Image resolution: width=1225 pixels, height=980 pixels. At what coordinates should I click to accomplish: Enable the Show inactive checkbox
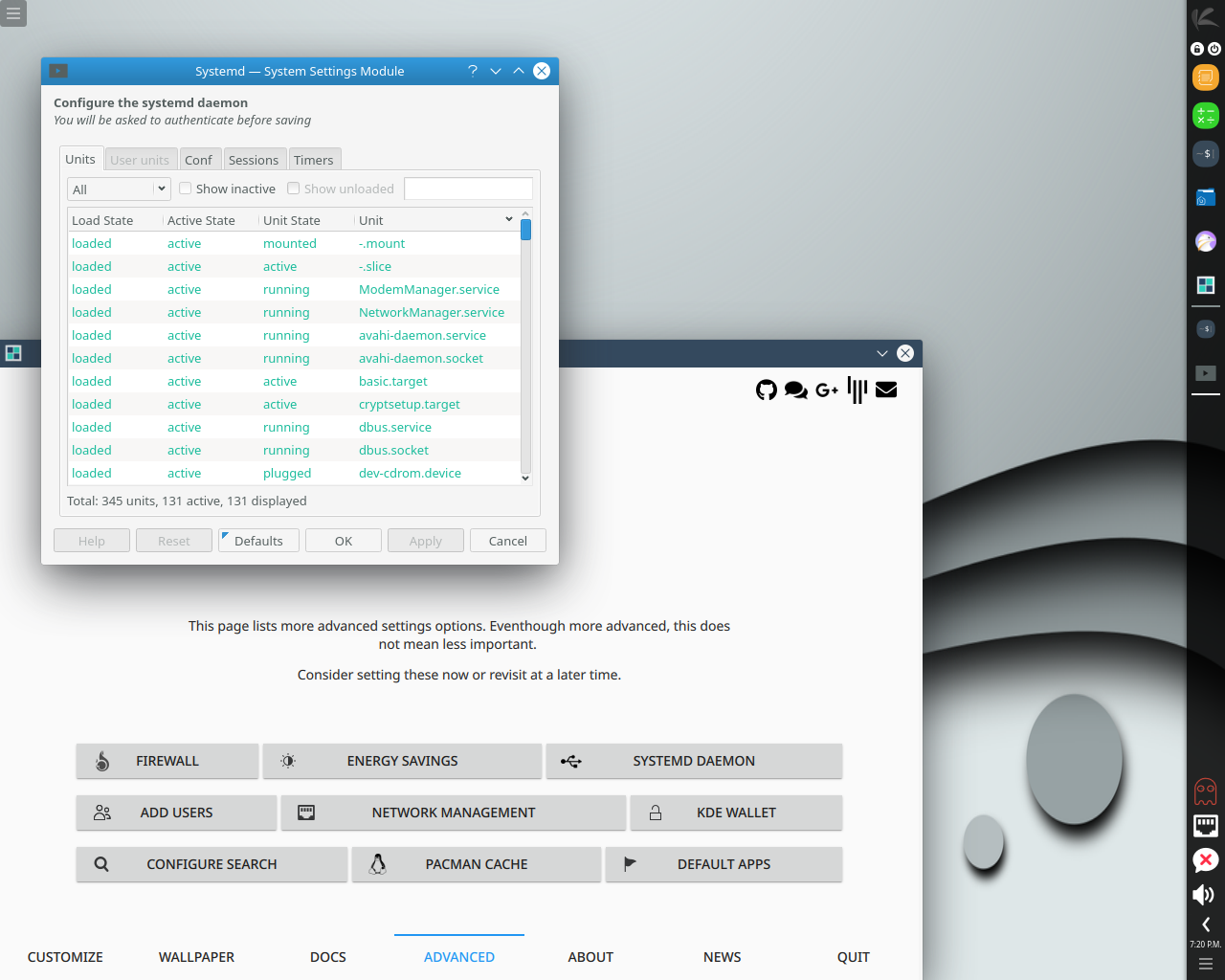coord(186,189)
